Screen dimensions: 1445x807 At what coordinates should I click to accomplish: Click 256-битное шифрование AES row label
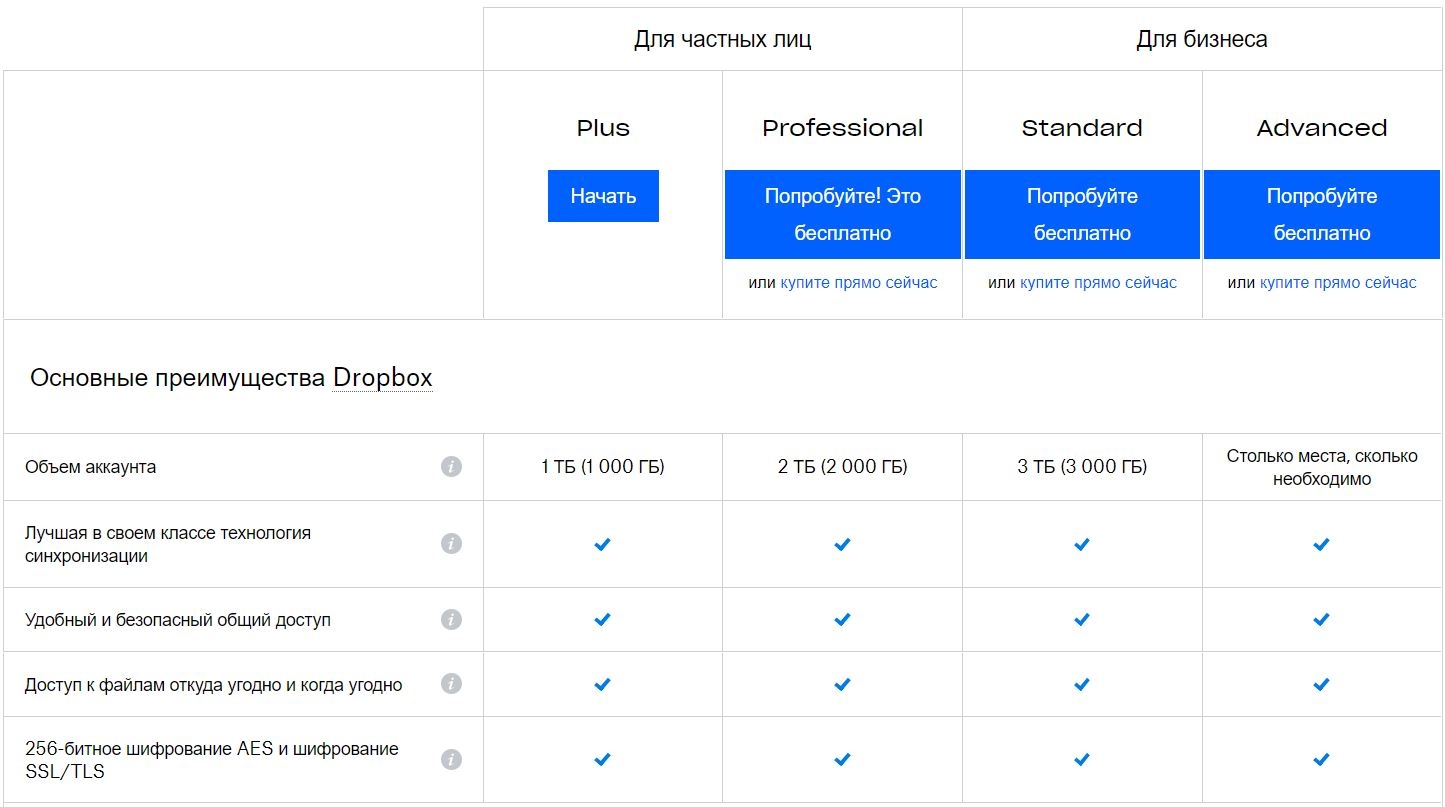pyautogui.click(x=212, y=760)
